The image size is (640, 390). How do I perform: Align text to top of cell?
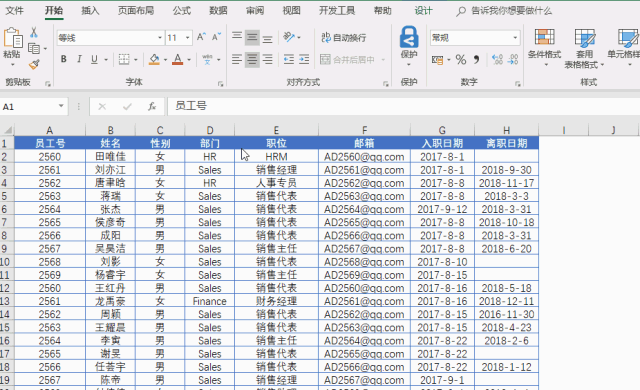click(x=237, y=38)
